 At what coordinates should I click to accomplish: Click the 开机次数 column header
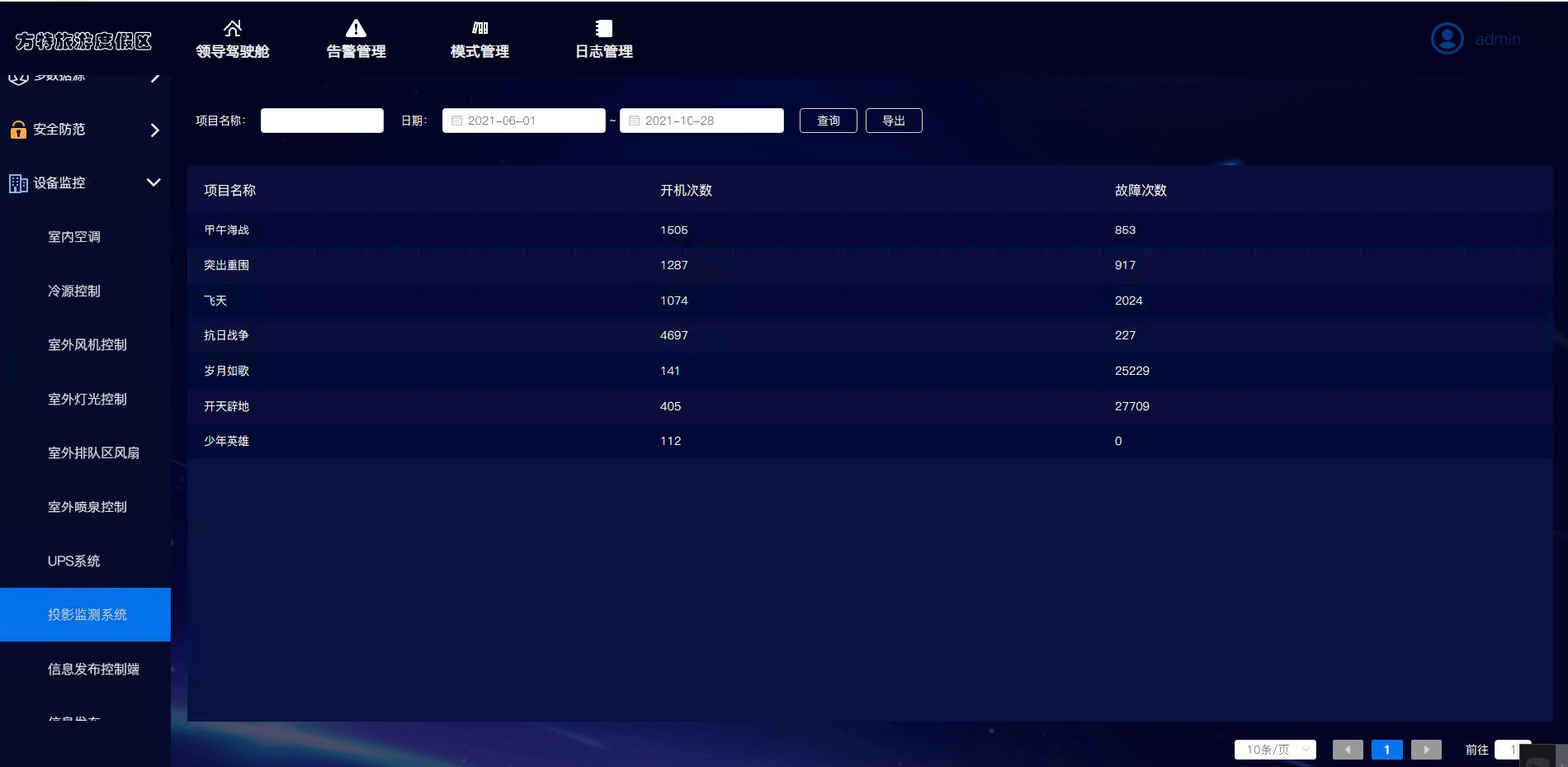(x=687, y=191)
